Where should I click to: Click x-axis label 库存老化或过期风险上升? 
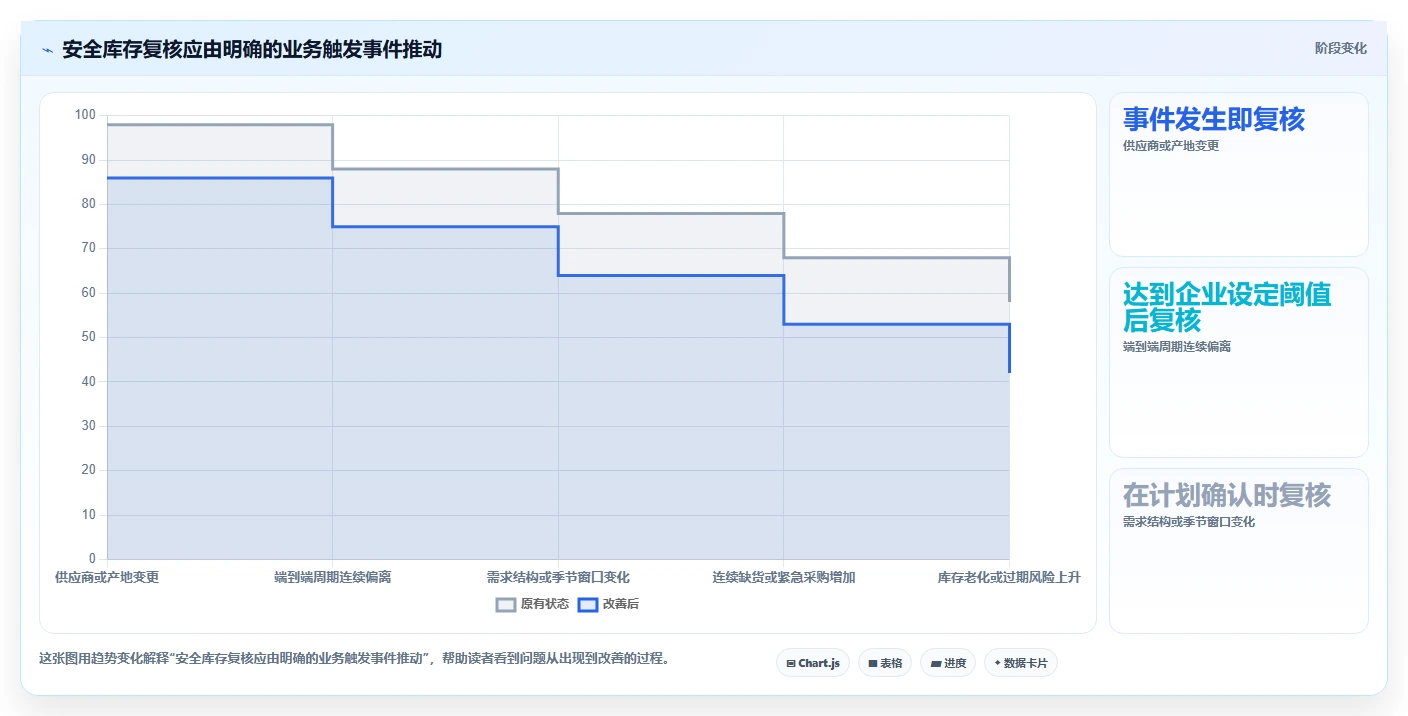[1009, 577]
